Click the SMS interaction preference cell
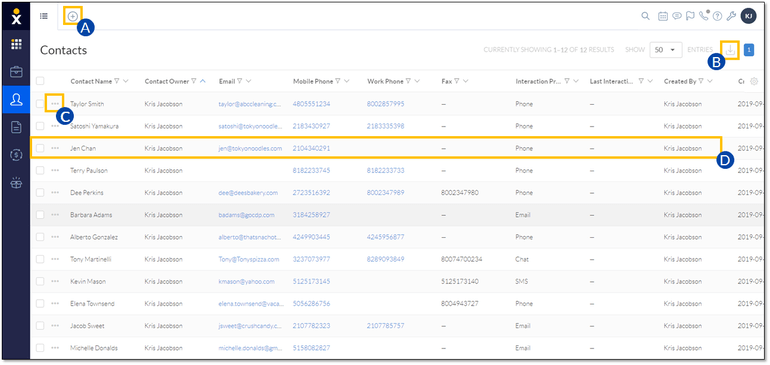The width and height of the screenshot is (770, 365). click(522, 281)
